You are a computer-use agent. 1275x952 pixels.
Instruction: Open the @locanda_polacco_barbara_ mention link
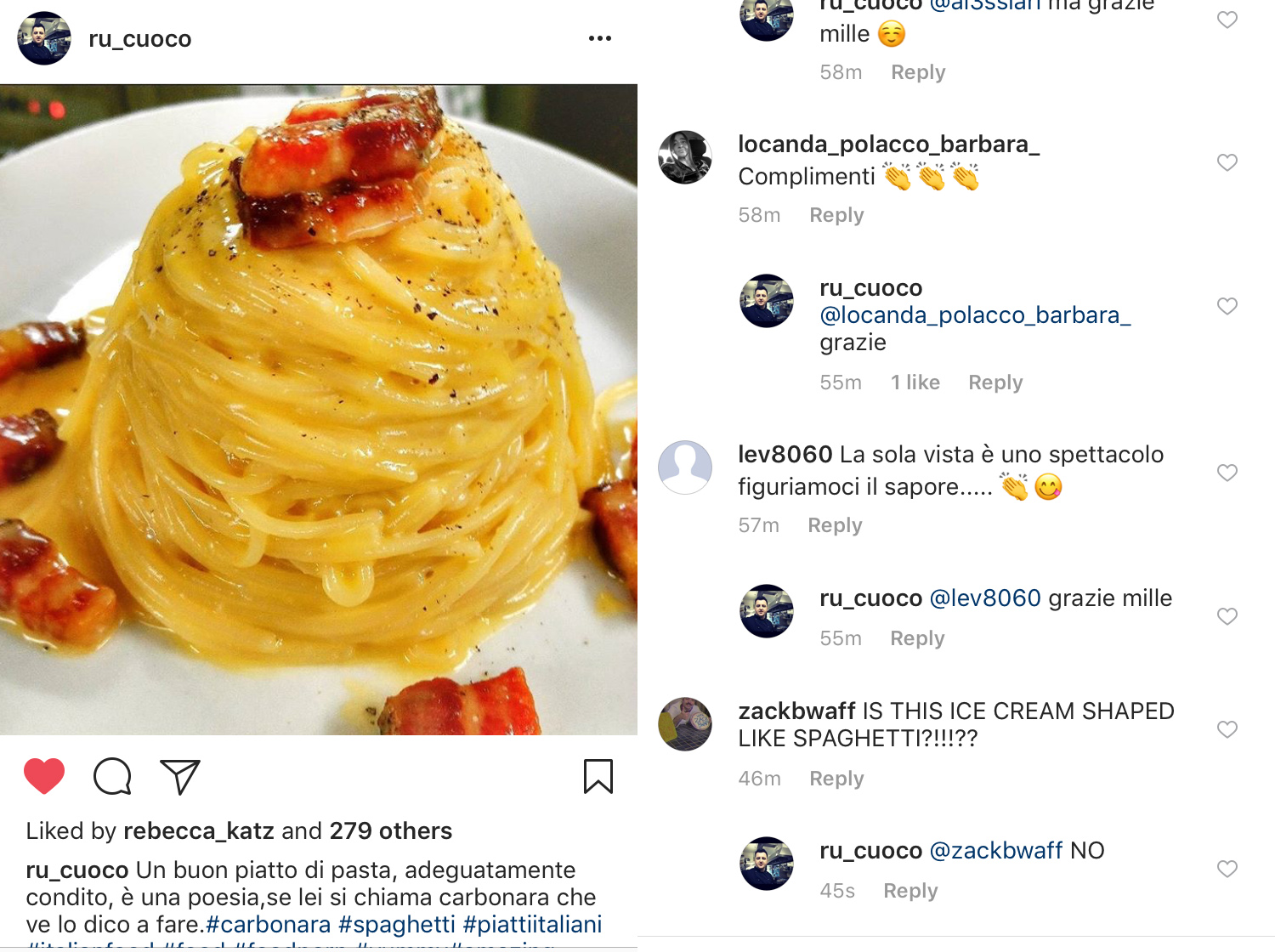(x=975, y=315)
